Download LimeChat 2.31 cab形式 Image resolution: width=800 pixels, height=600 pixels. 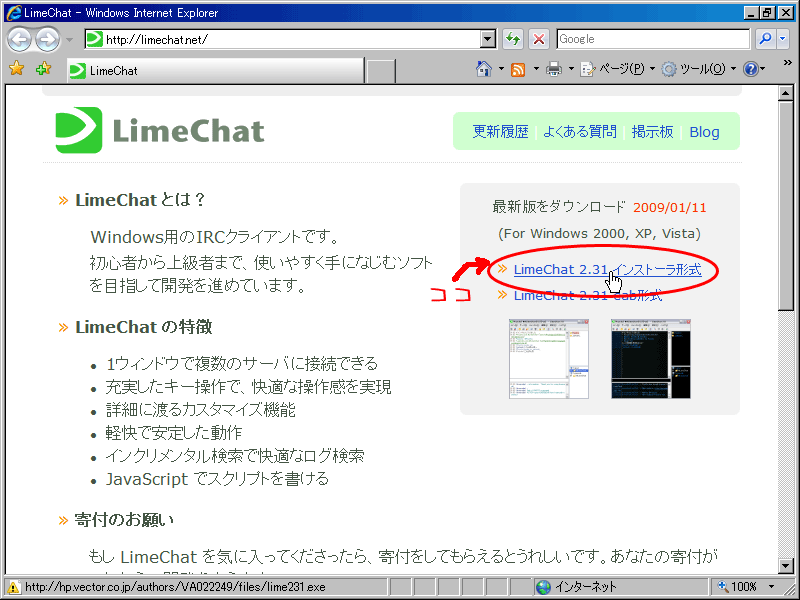click(x=588, y=295)
